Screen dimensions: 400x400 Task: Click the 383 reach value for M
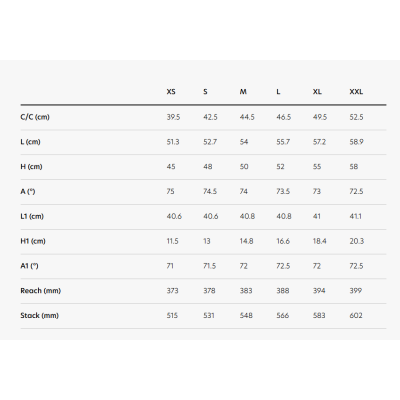[246, 291]
